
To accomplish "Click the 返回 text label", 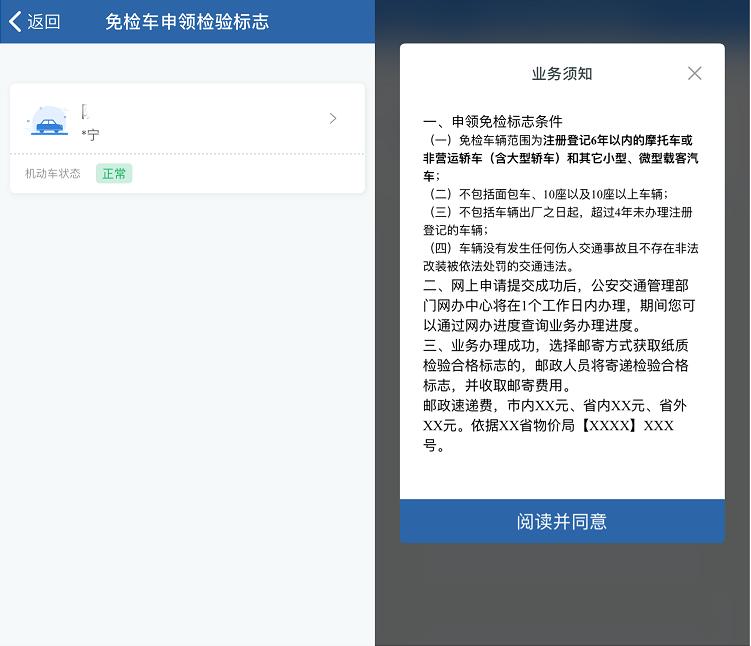I will 44,22.
